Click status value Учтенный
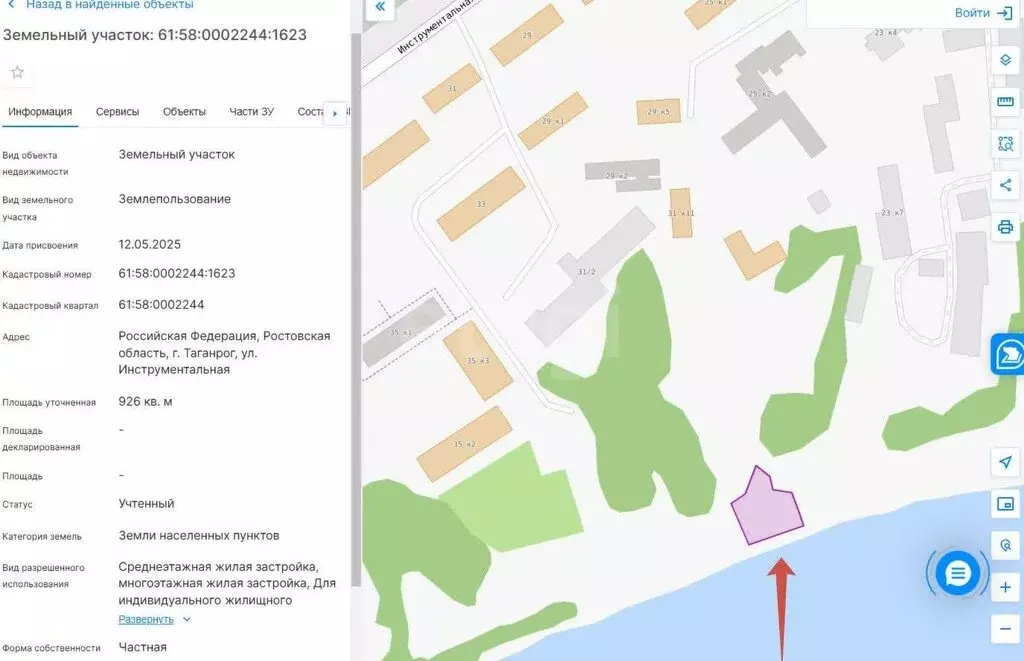The width and height of the screenshot is (1024, 661). coord(146,504)
